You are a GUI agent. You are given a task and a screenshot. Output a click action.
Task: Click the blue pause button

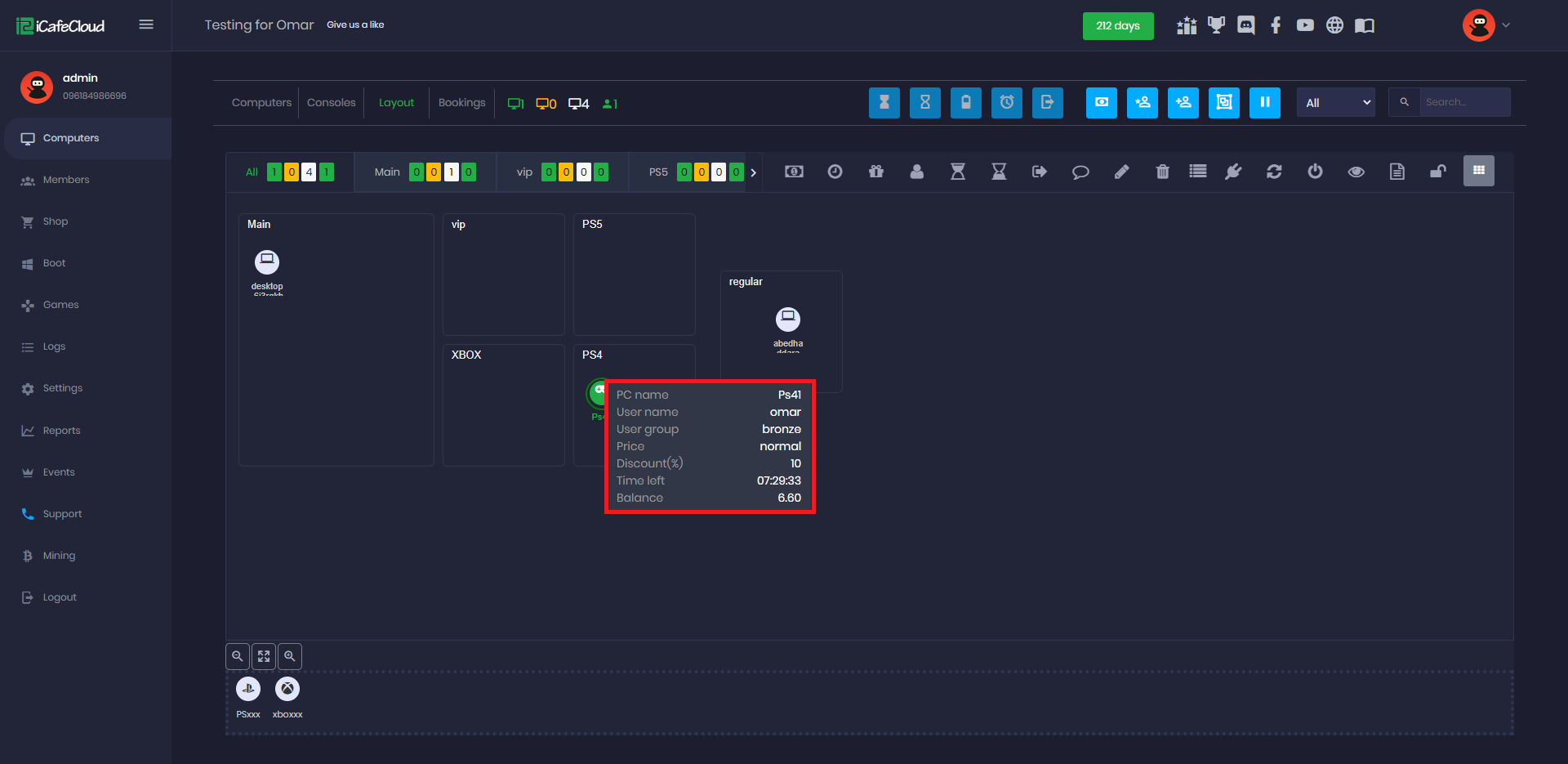(x=1264, y=103)
